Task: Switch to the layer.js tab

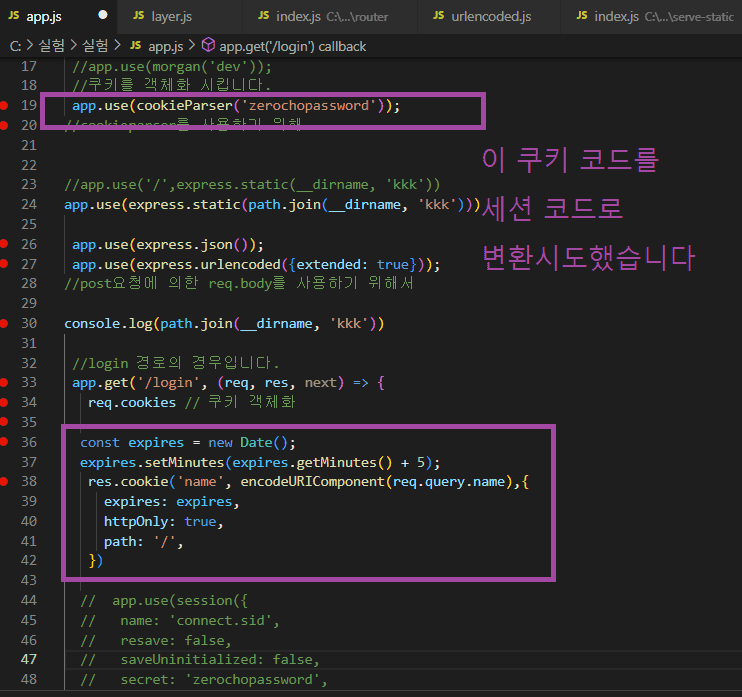Action: [173, 17]
